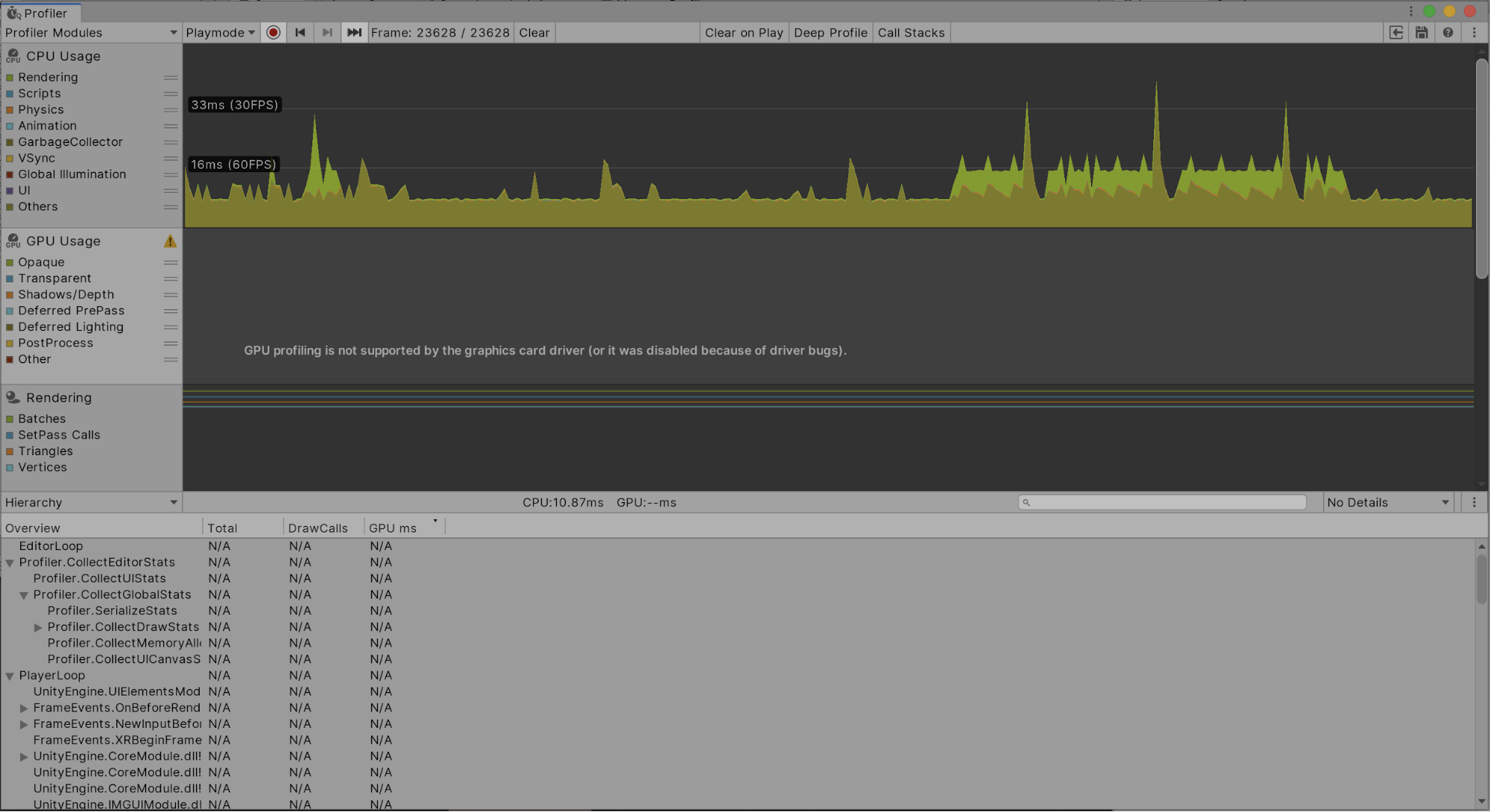Screen dimensions: 1490x812
Task: Click the GPU Usage warning icon
Action: point(170,241)
